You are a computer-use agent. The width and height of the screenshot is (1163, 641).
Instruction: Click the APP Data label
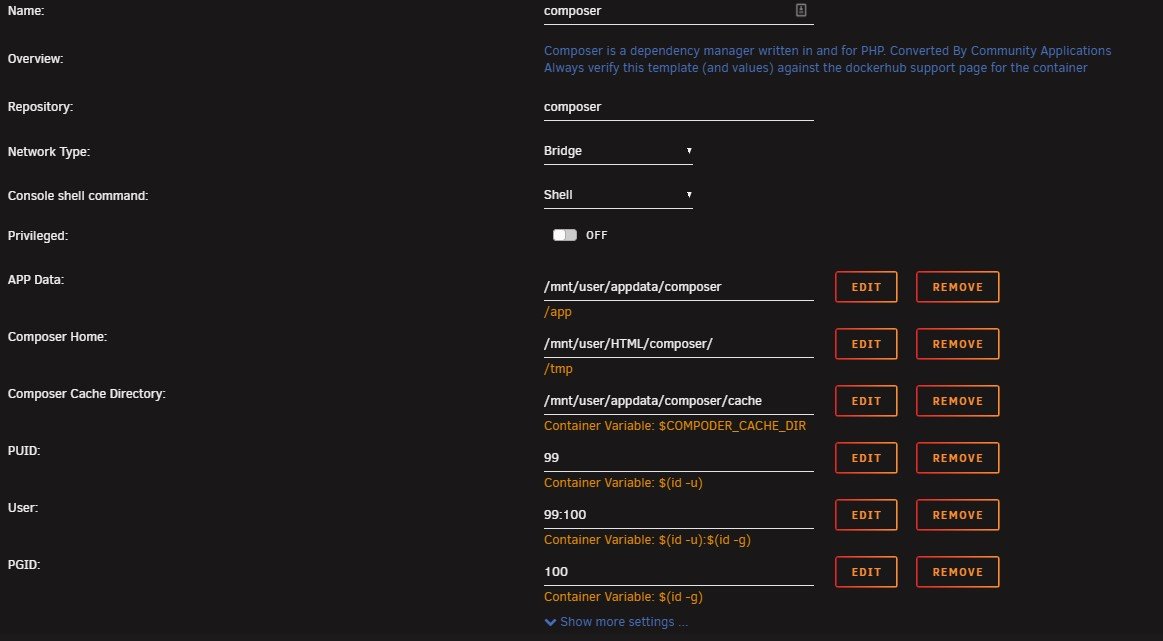(36, 280)
